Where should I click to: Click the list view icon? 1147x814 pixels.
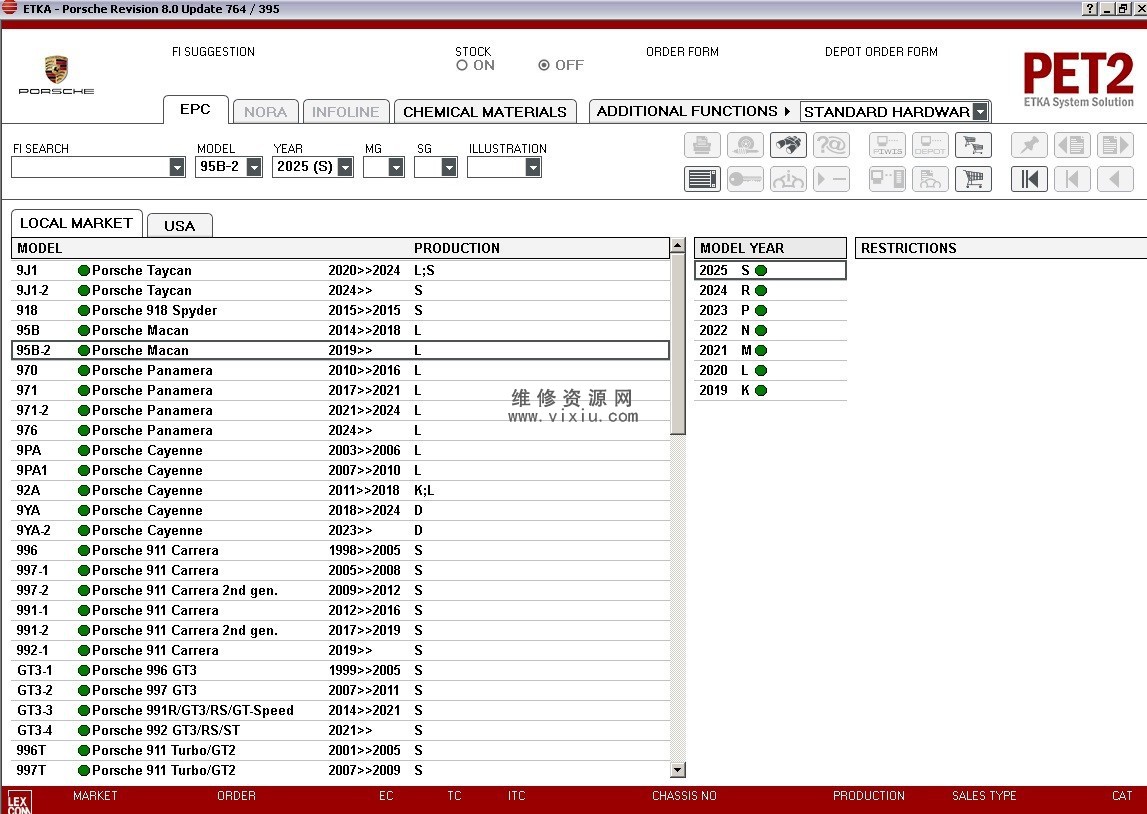[x=702, y=179]
